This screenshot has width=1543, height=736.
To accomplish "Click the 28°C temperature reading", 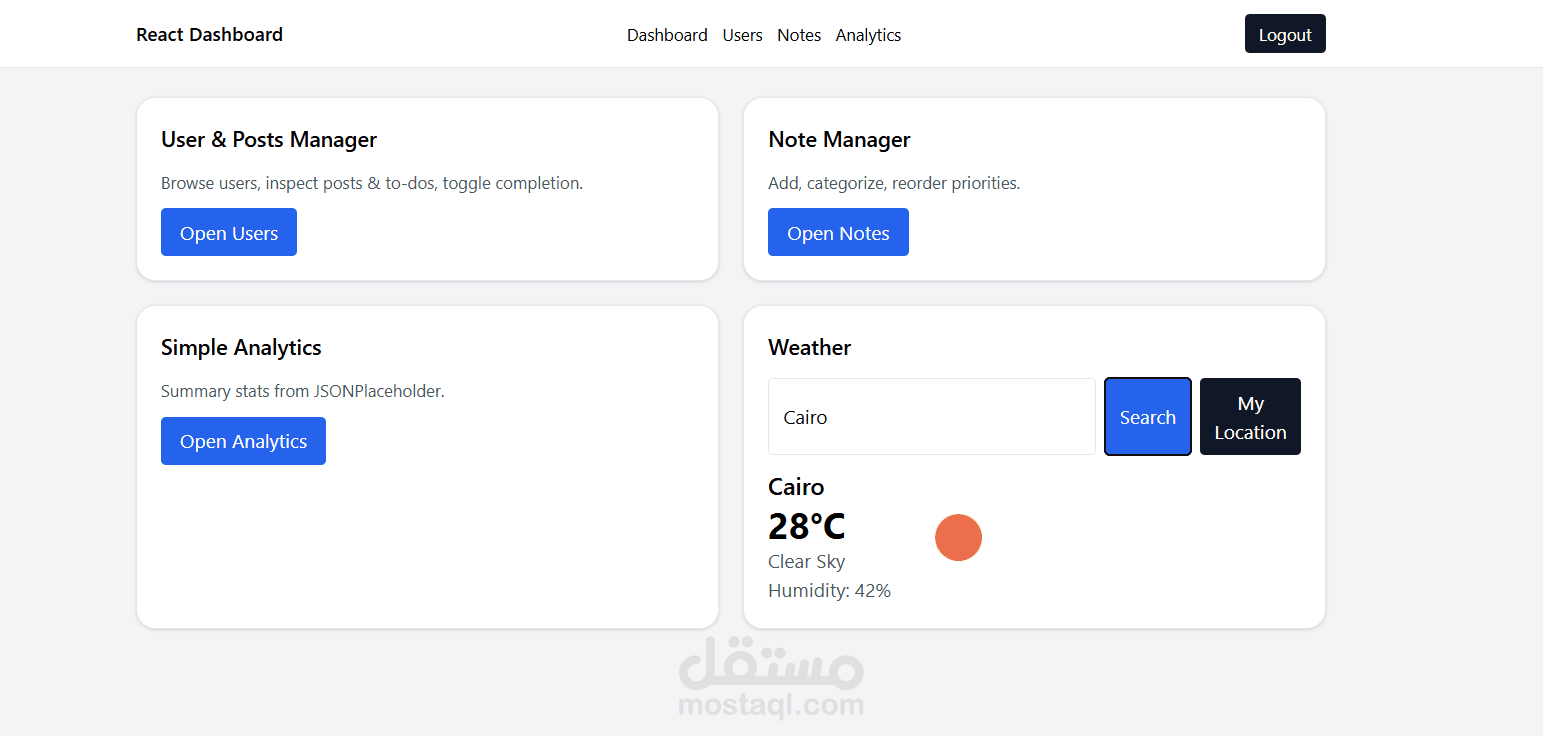I will pyautogui.click(x=807, y=526).
